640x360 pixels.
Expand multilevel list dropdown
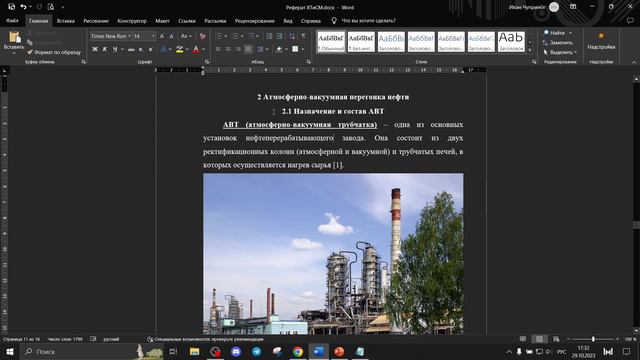pos(258,36)
